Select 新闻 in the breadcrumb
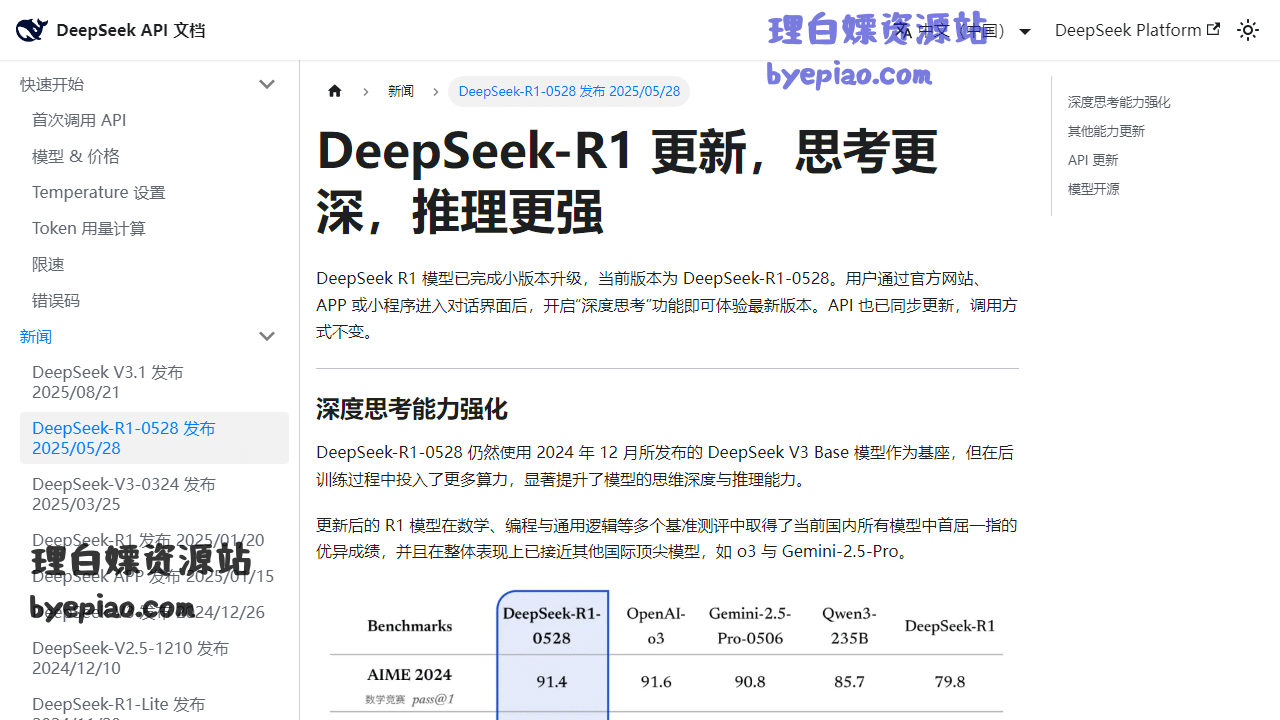 pos(401,91)
